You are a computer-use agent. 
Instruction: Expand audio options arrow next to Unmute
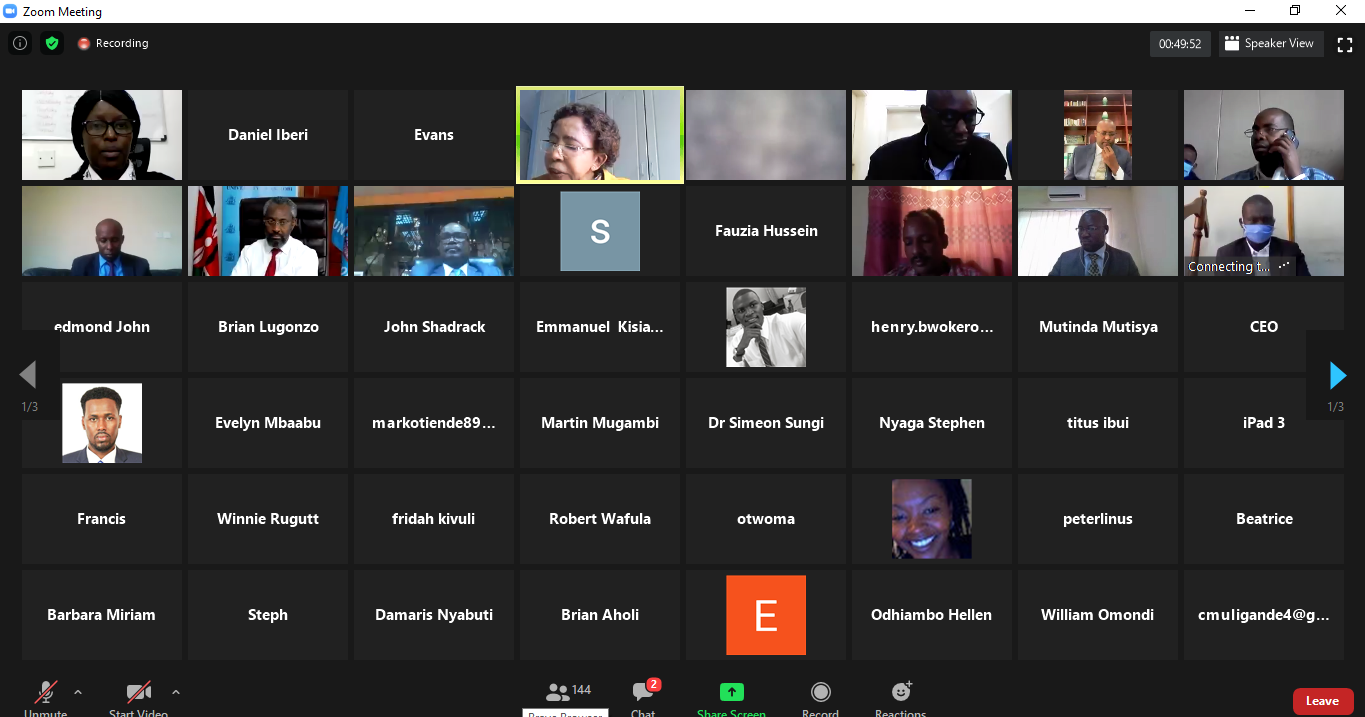pos(78,692)
